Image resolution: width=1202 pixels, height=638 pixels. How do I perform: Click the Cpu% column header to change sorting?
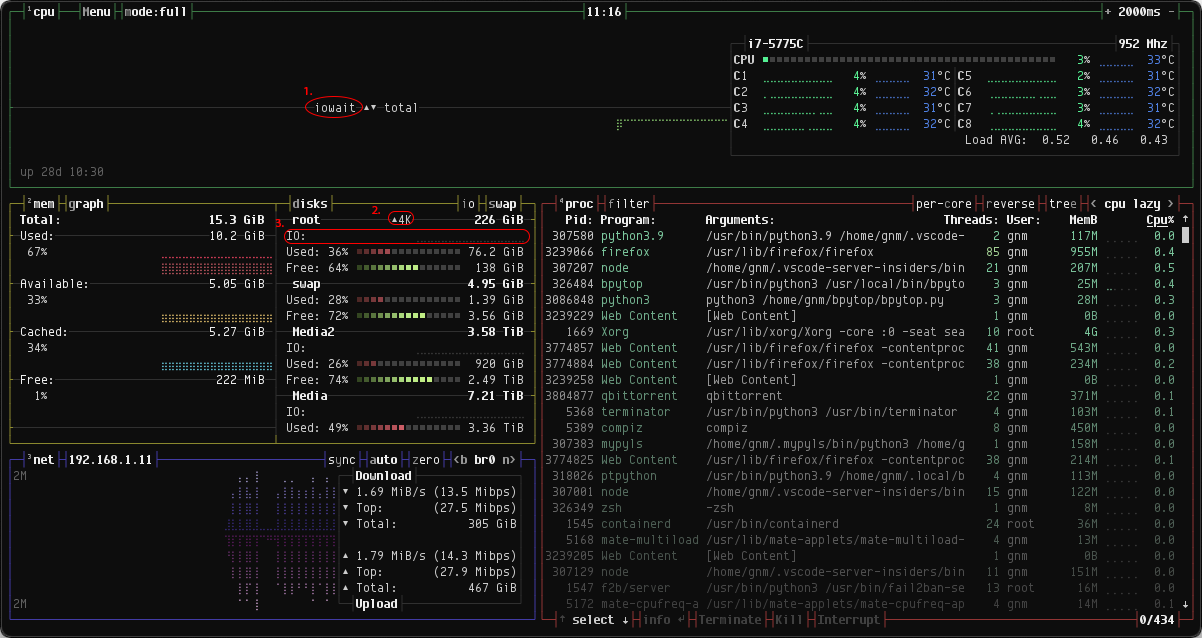click(1160, 219)
